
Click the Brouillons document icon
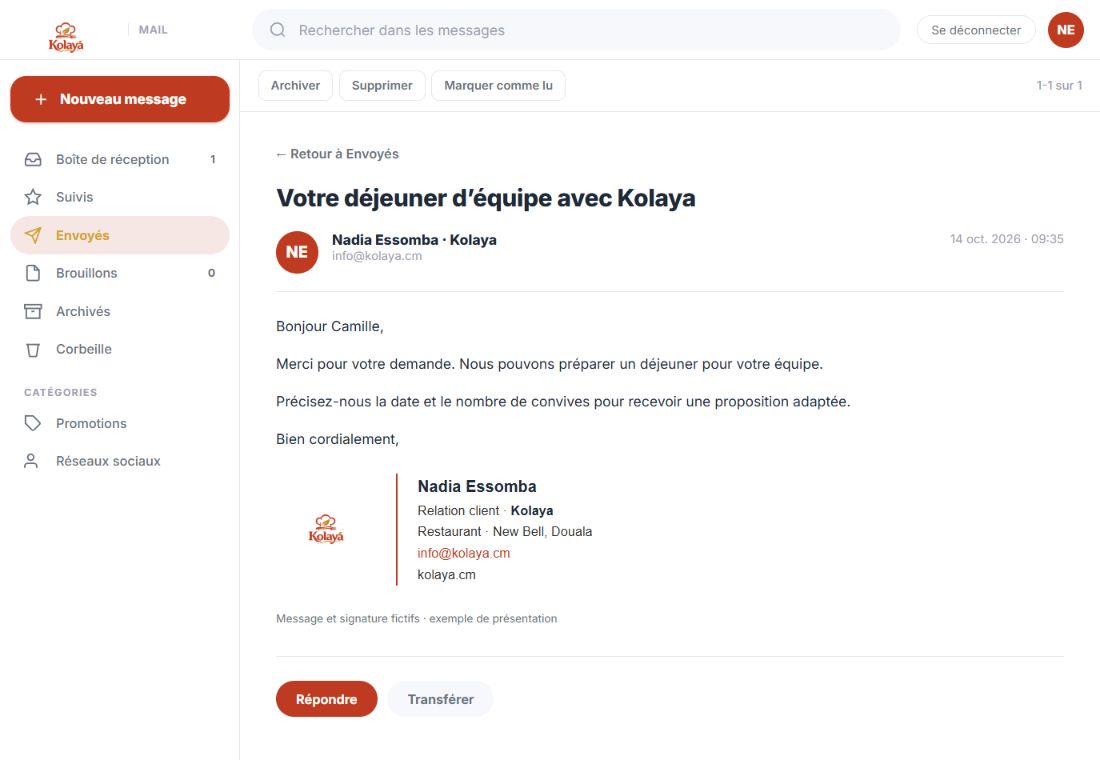point(33,273)
